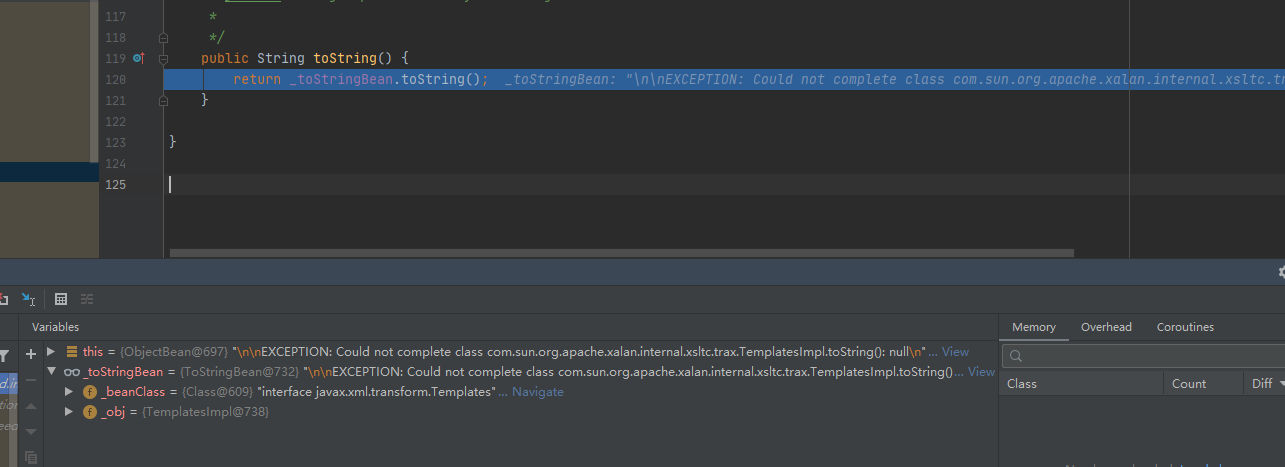Add a new watch with plus icon
1285x467 pixels.
(x=31, y=353)
